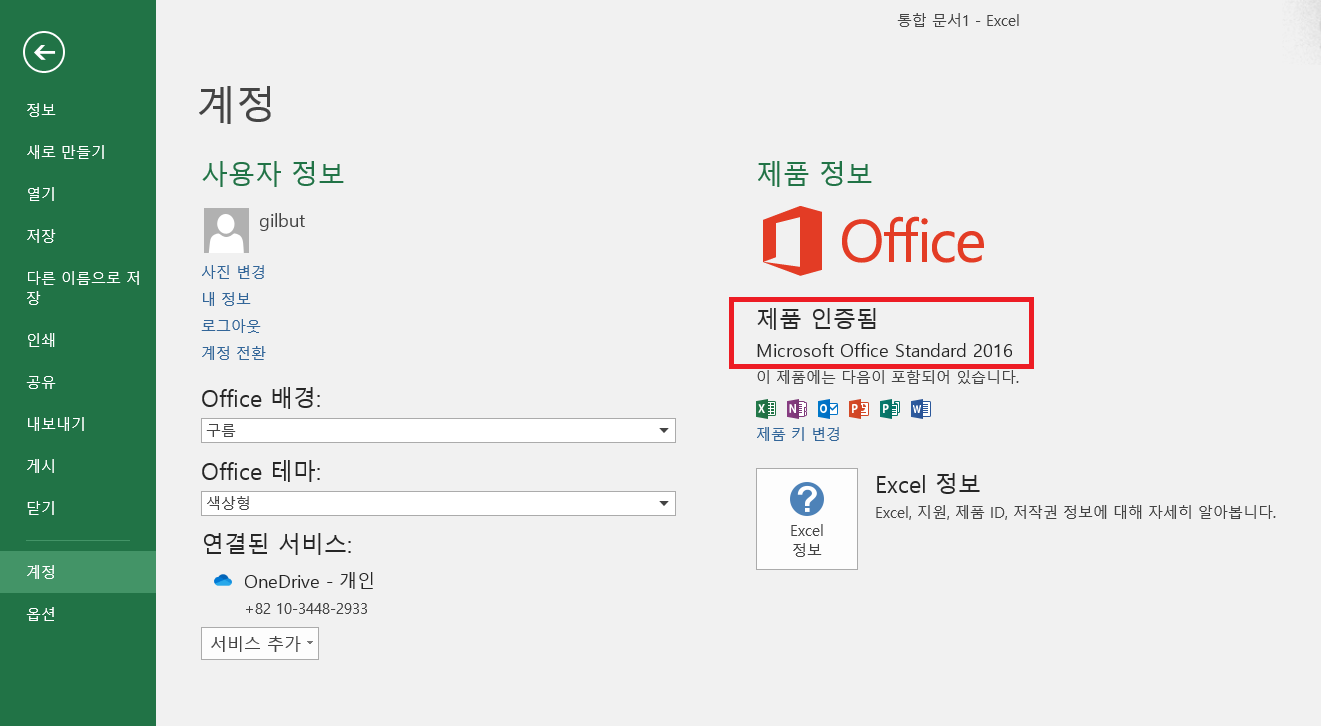Select the Outlook product icon
This screenshot has height=726, width=1321.
pyautogui.click(x=828, y=408)
